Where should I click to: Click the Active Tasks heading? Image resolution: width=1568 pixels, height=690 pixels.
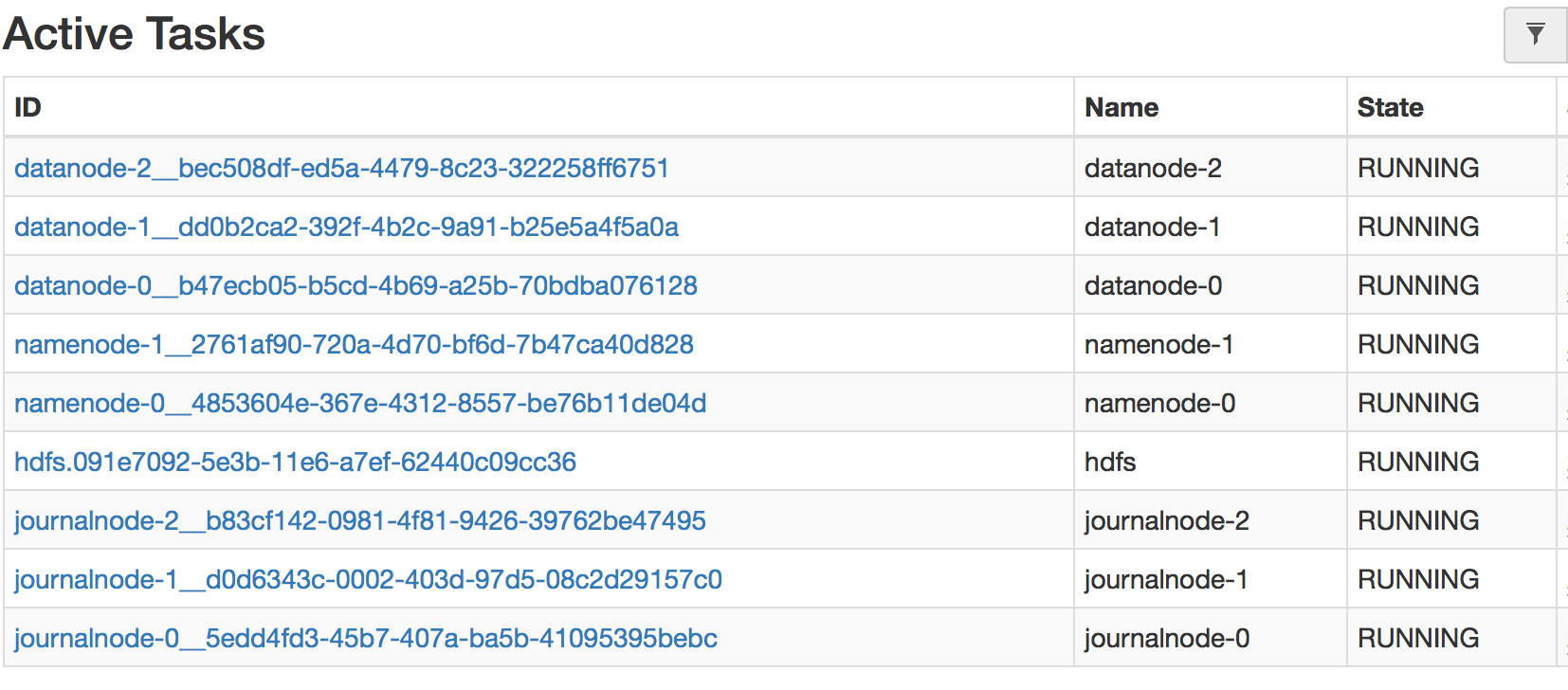[135, 35]
